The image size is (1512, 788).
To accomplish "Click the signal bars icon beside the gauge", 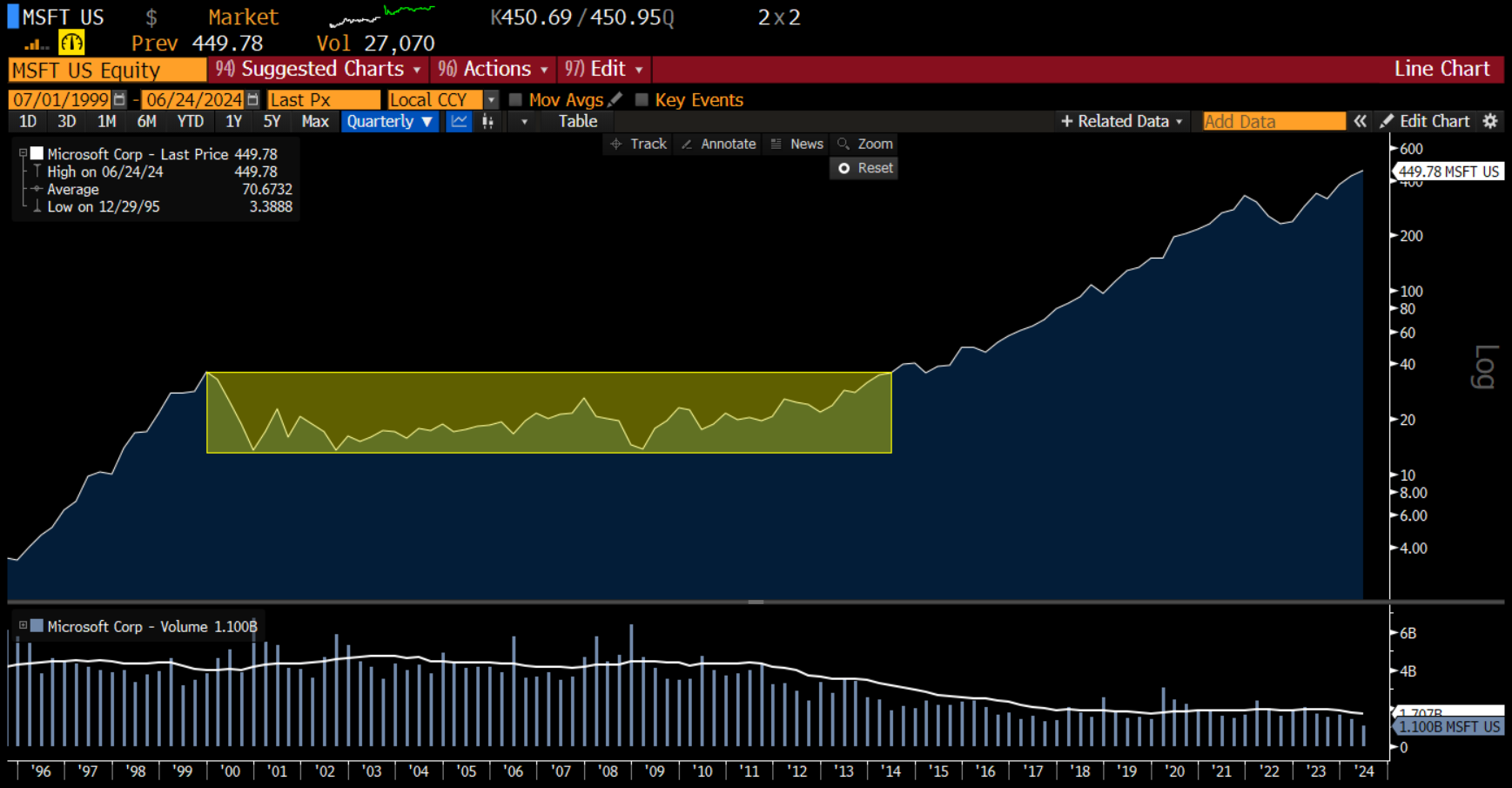I will (x=35, y=44).
